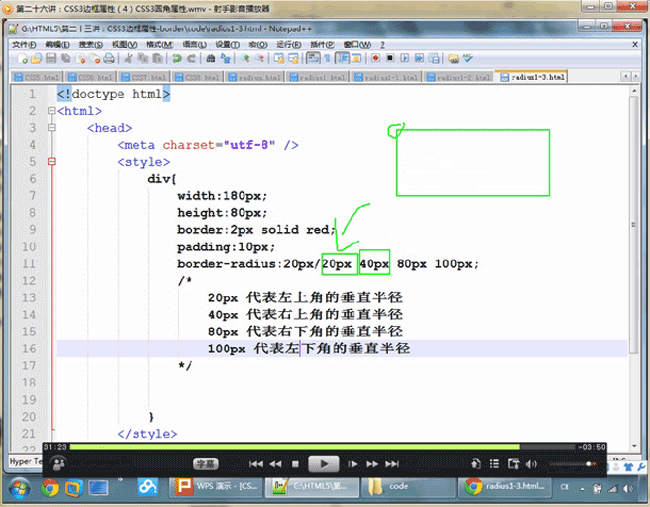Switch to radius1-3.html Chrome taskbar window
The width and height of the screenshot is (650, 507).
point(504,486)
